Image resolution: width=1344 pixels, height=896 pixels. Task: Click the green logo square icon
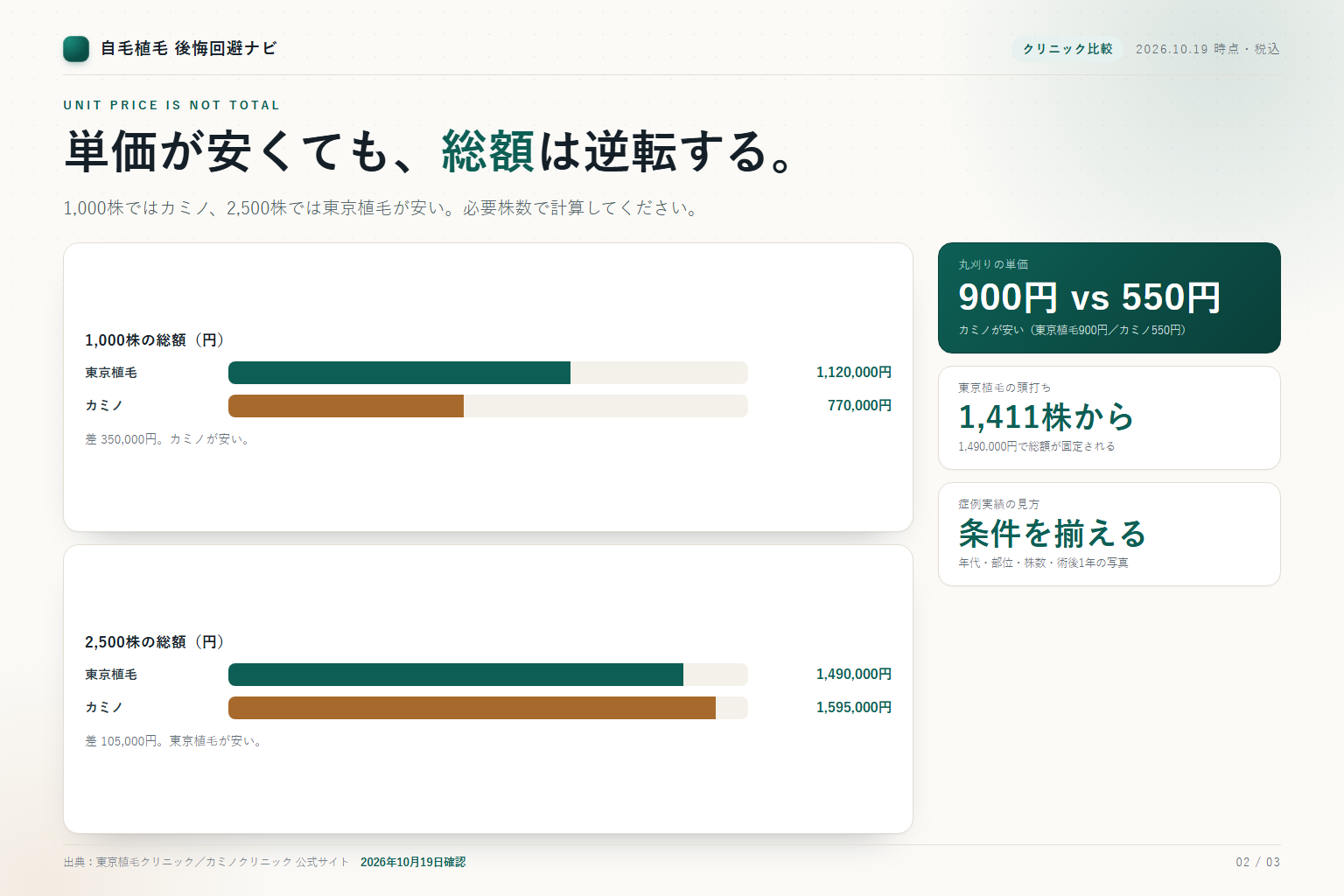tap(76, 49)
